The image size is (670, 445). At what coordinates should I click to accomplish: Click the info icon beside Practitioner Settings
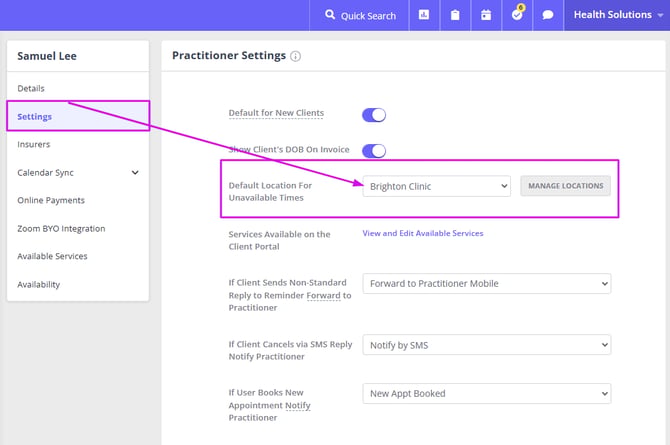point(296,56)
